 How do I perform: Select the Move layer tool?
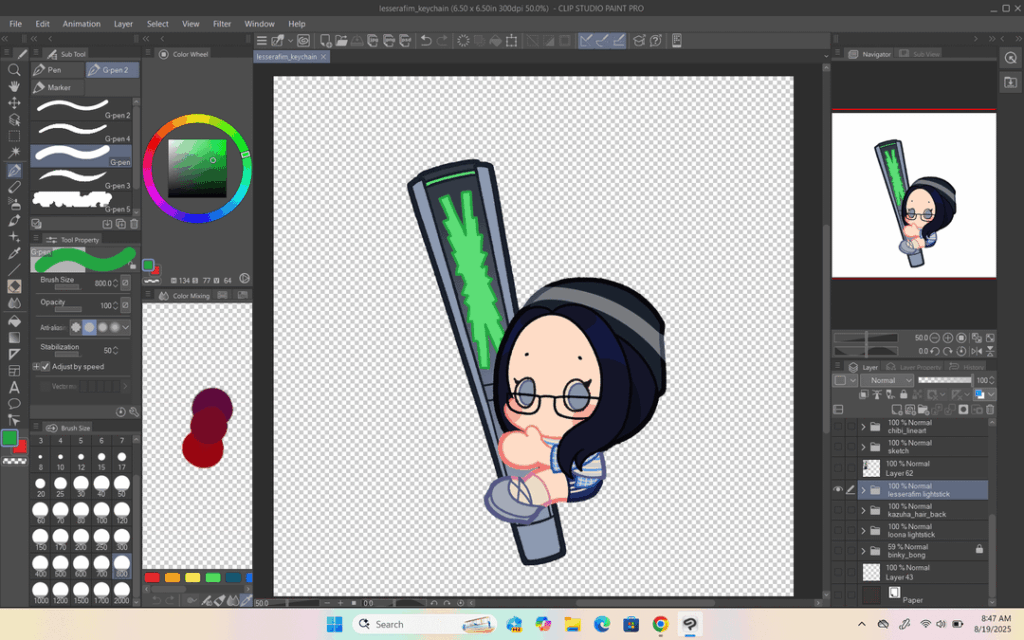click(x=14, y=103)
